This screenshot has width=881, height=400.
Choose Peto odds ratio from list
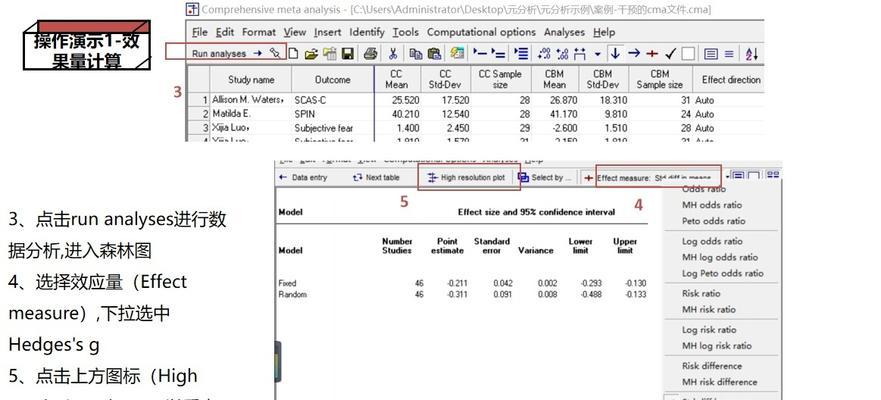[x=714, y=221]
